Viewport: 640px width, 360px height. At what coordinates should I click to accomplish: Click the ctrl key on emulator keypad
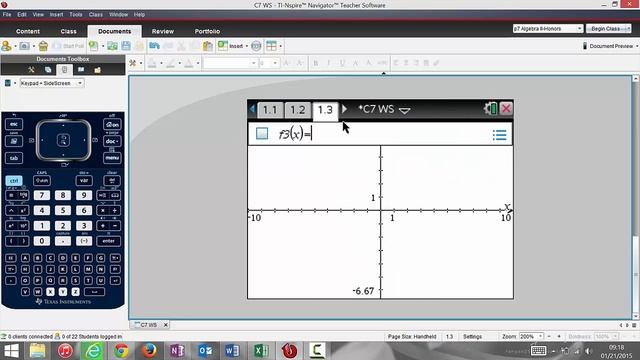coord(14,180)
